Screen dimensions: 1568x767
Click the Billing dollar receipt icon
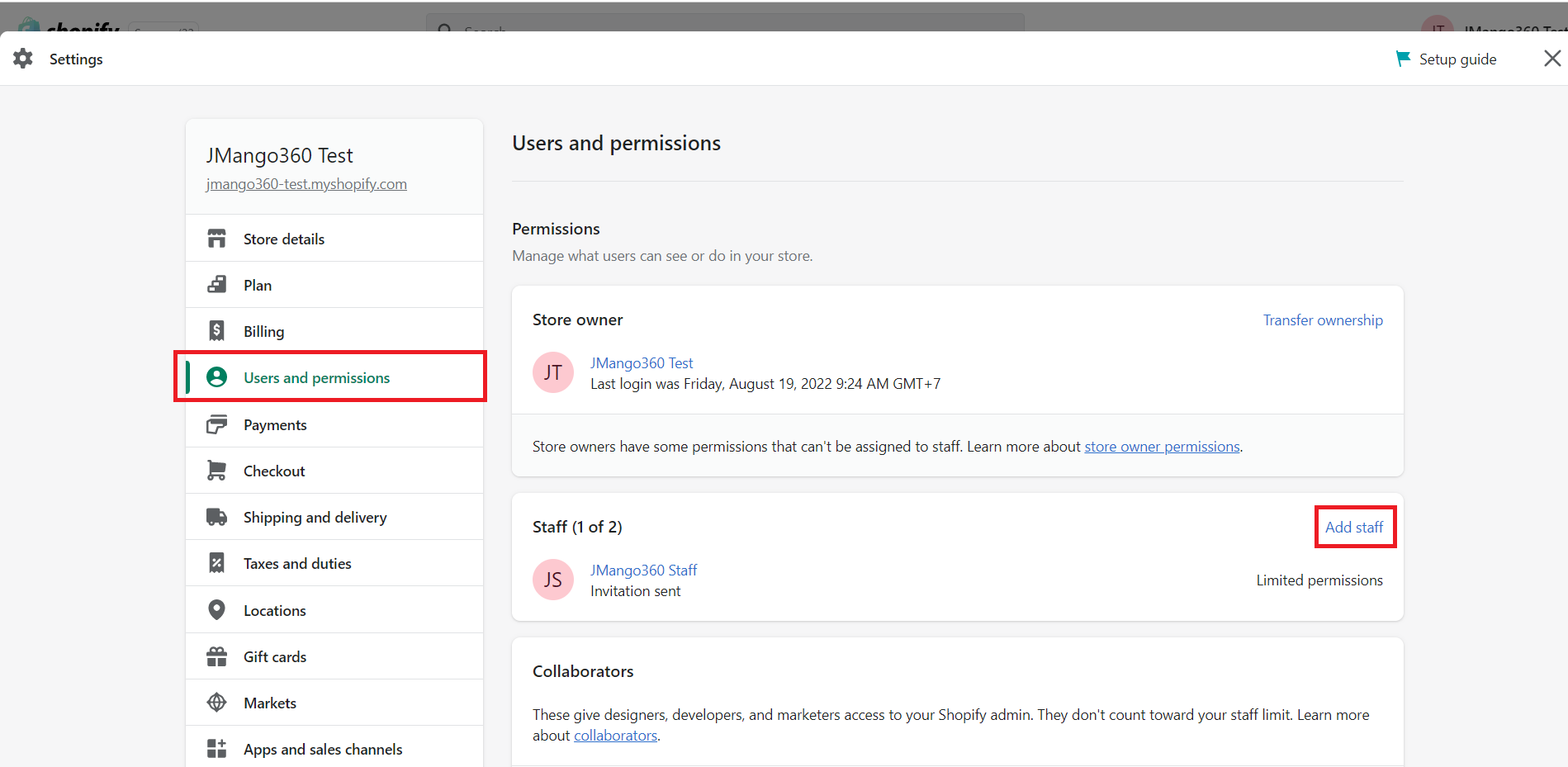point(216,331)
